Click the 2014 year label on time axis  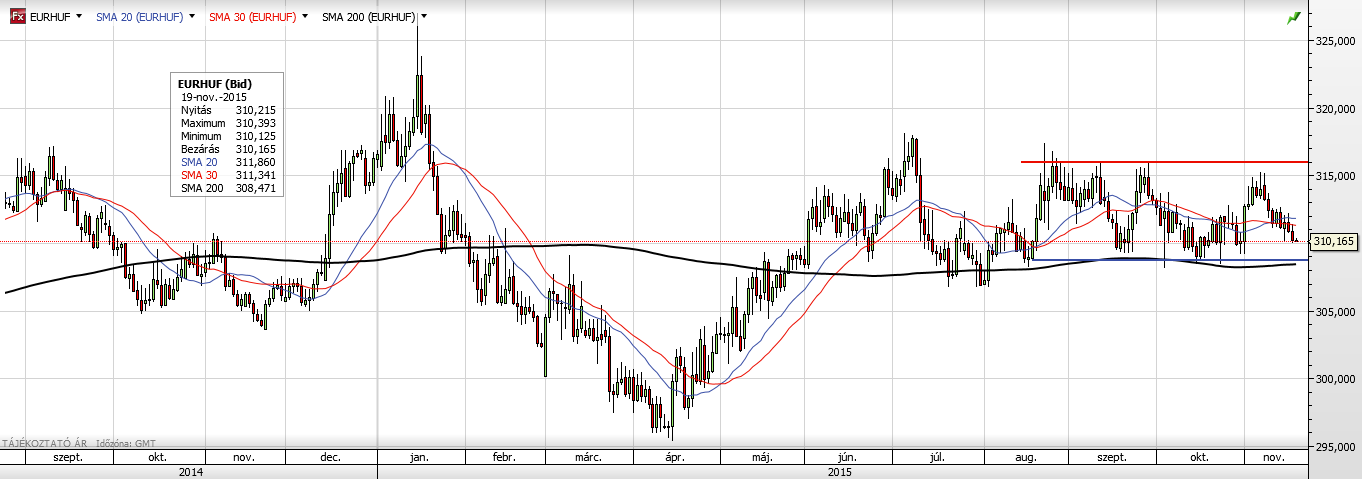coord(190,470)
